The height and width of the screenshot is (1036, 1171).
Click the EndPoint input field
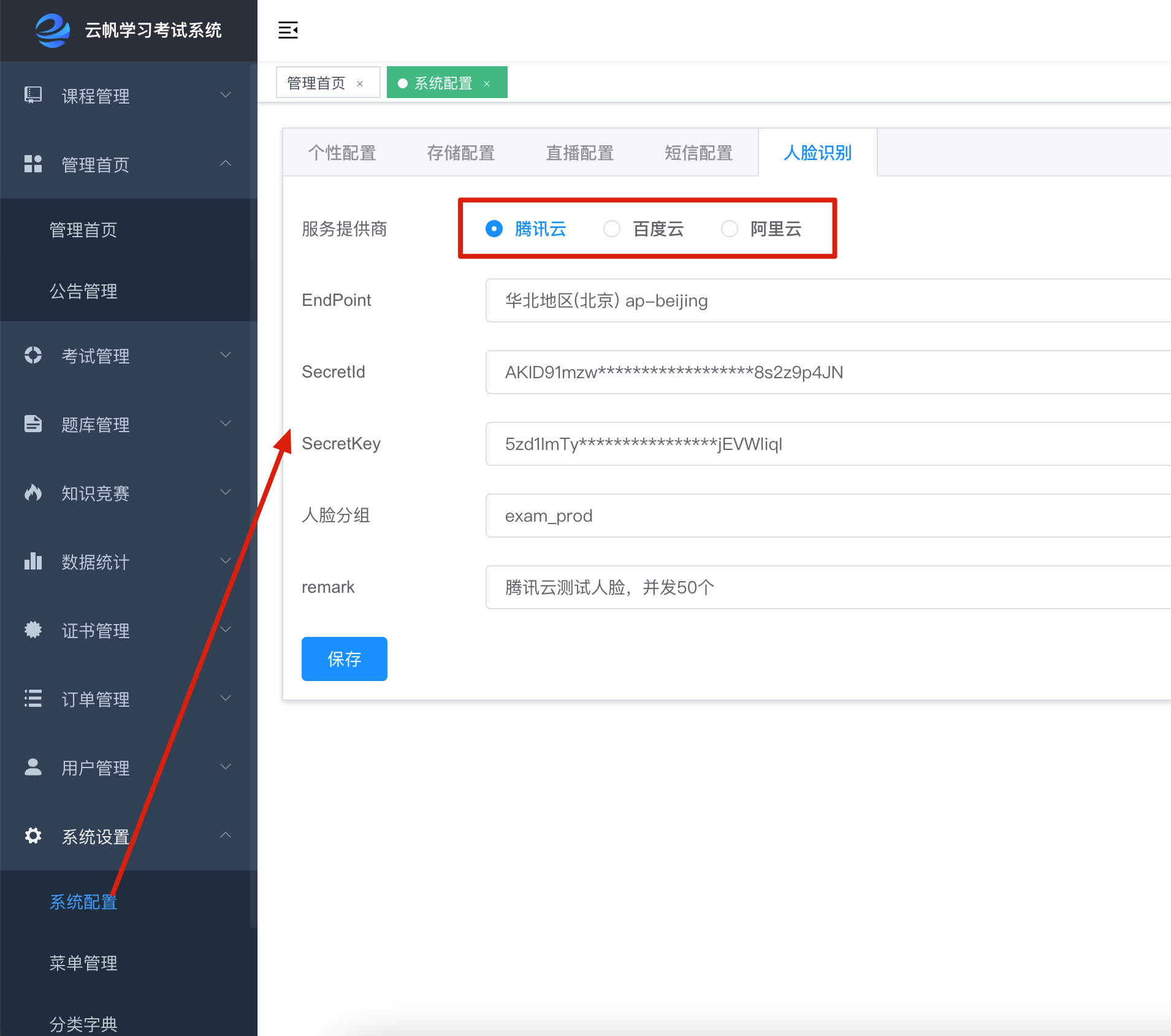(828, 300)
